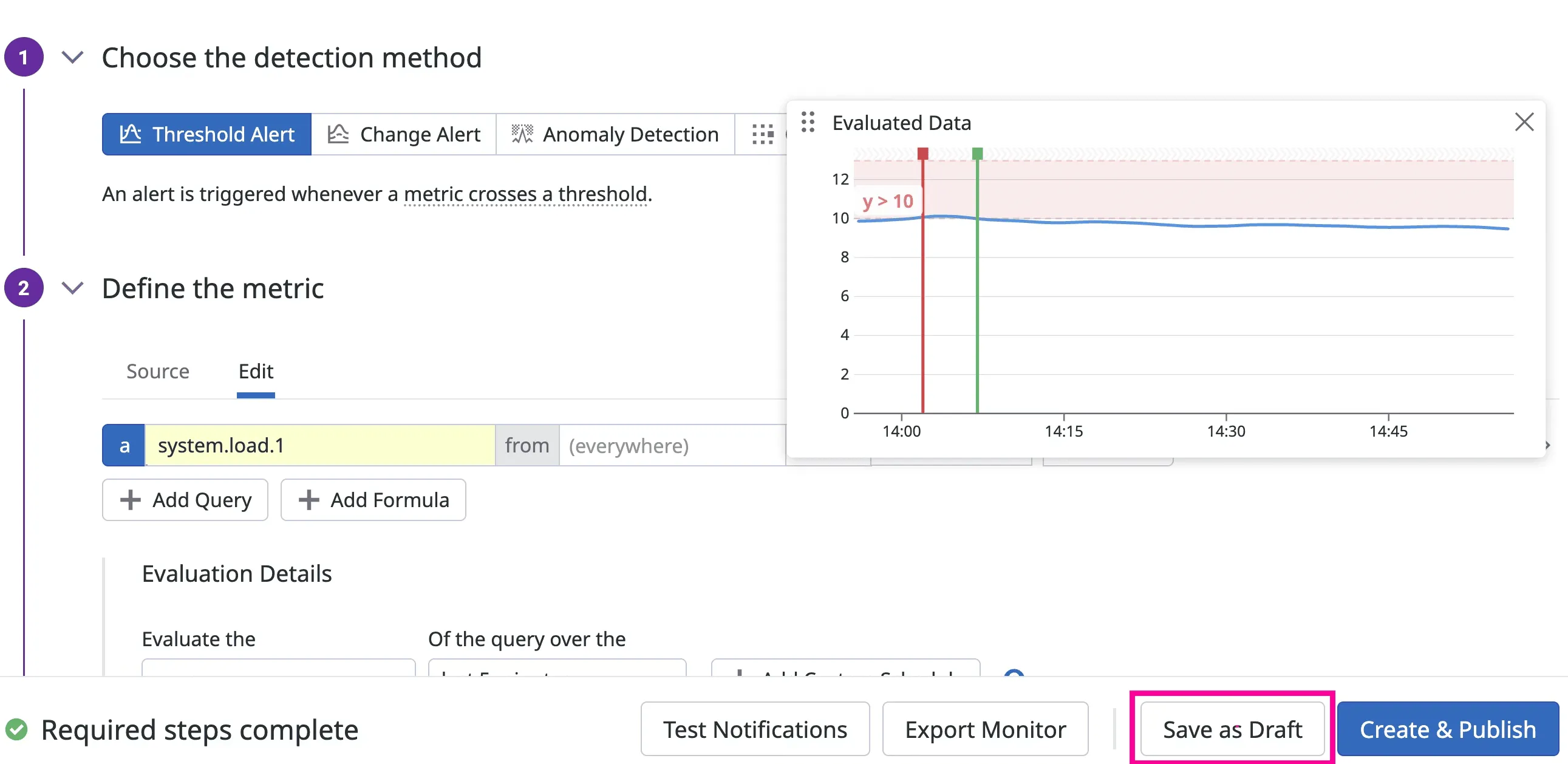
Task: Open the 'metric crosses a threshold' link
Action: click(526, 194)
